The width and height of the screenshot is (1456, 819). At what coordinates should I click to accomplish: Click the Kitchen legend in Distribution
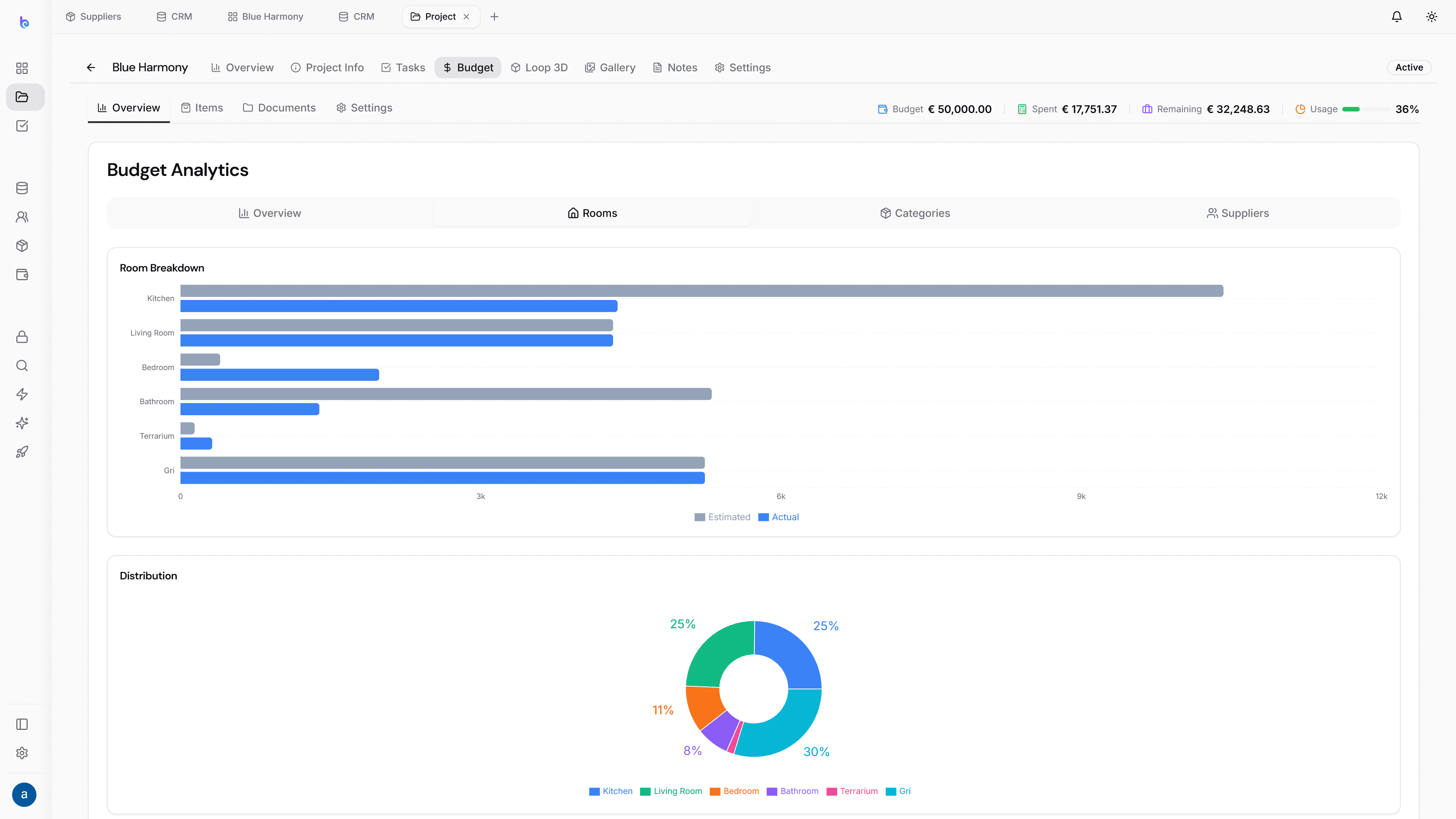(x=610, y=791)
